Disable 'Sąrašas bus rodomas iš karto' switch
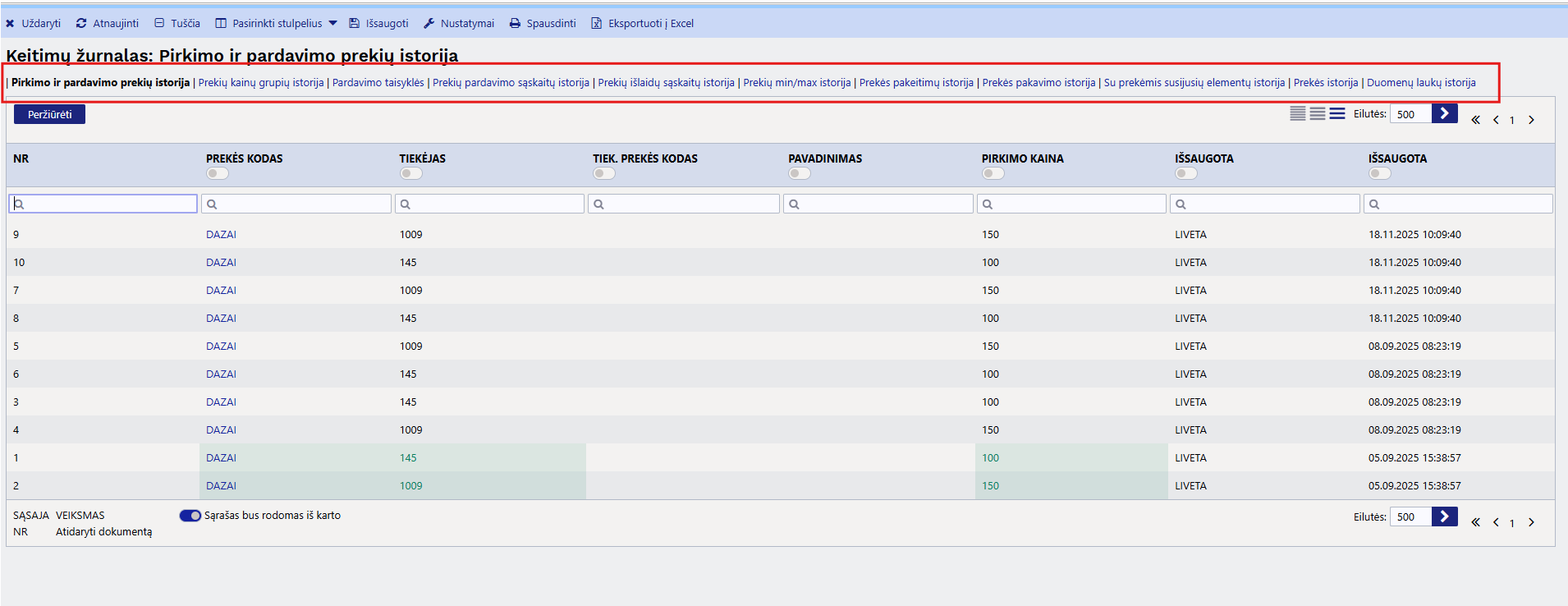Screen dimensions: 1568x606 click(190, 516)
